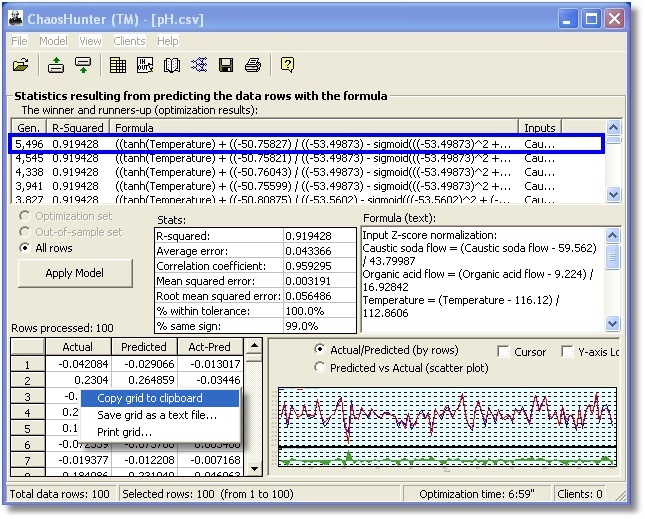Click the Act-Pred cell -0.007168 in row 7
The width and height of the screenshot is (645, 519).
211,460
